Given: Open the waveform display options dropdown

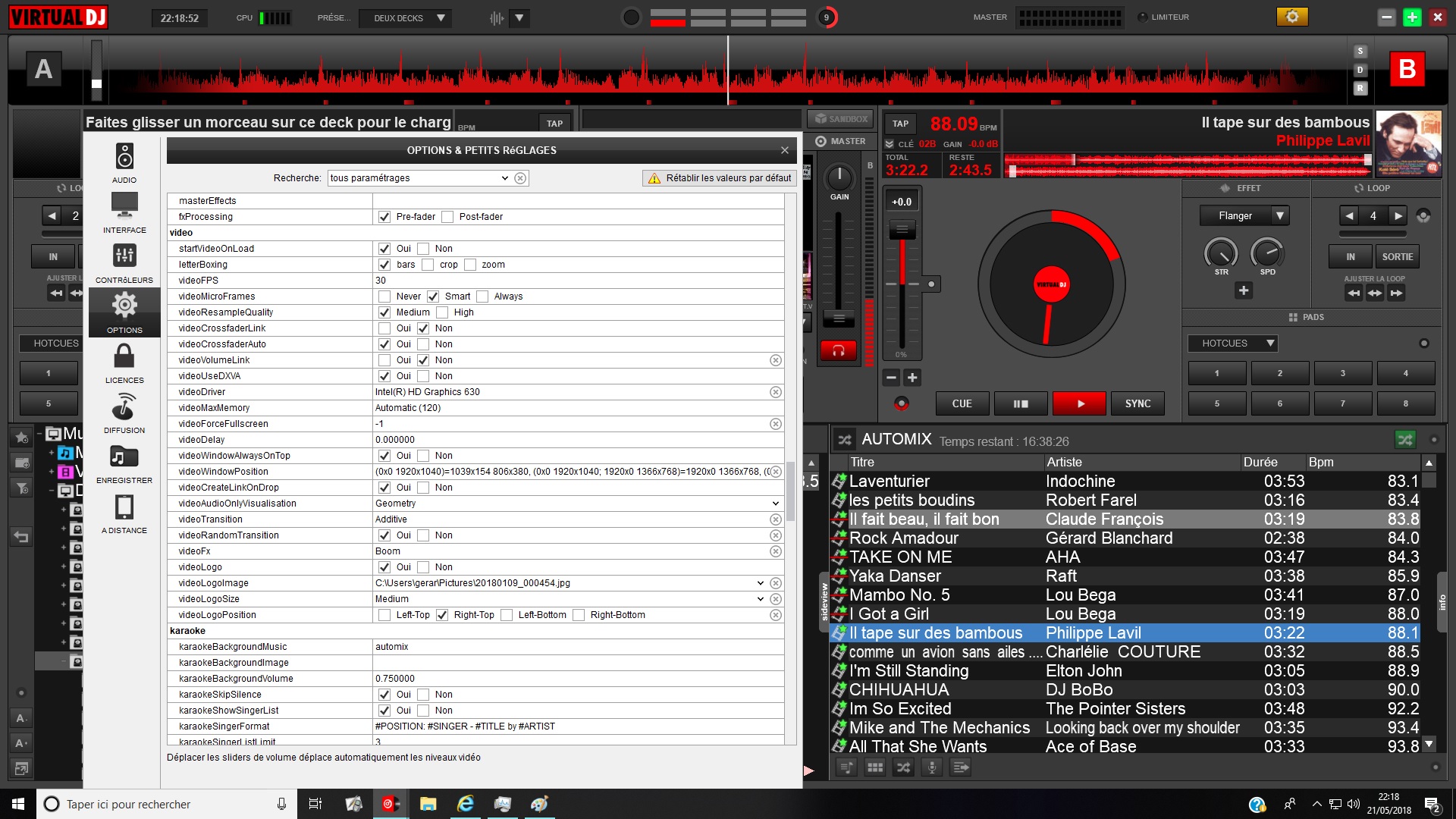Looking at the screenshot, I should tap(519, 17).
